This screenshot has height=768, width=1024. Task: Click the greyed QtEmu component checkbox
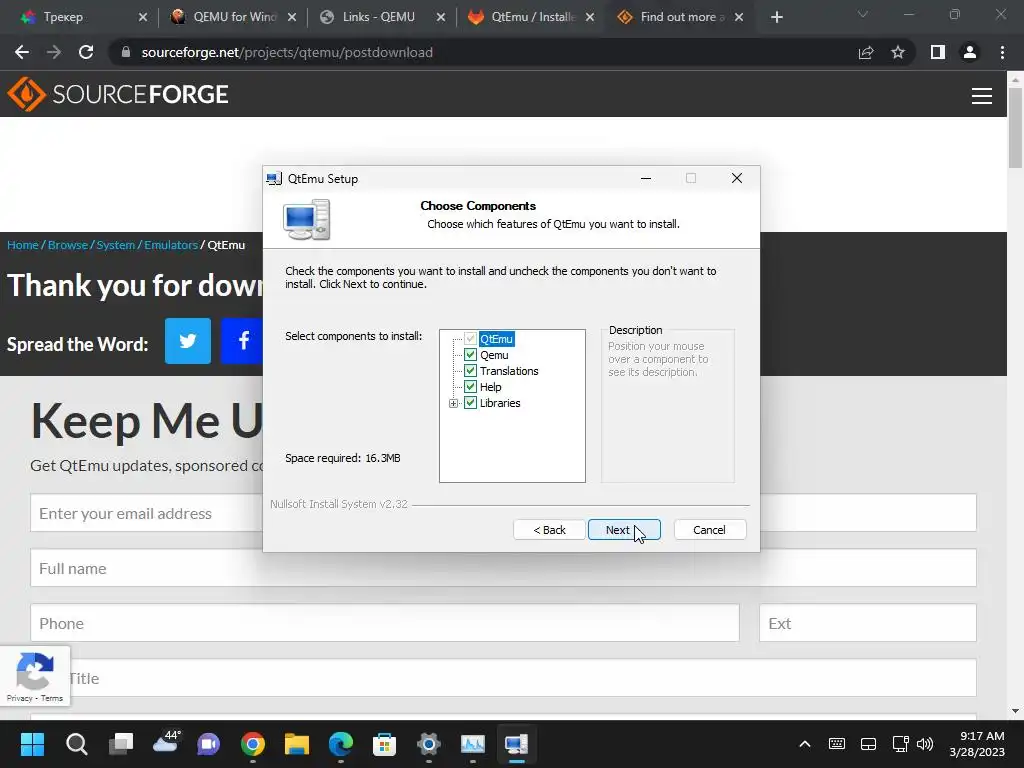470,339
